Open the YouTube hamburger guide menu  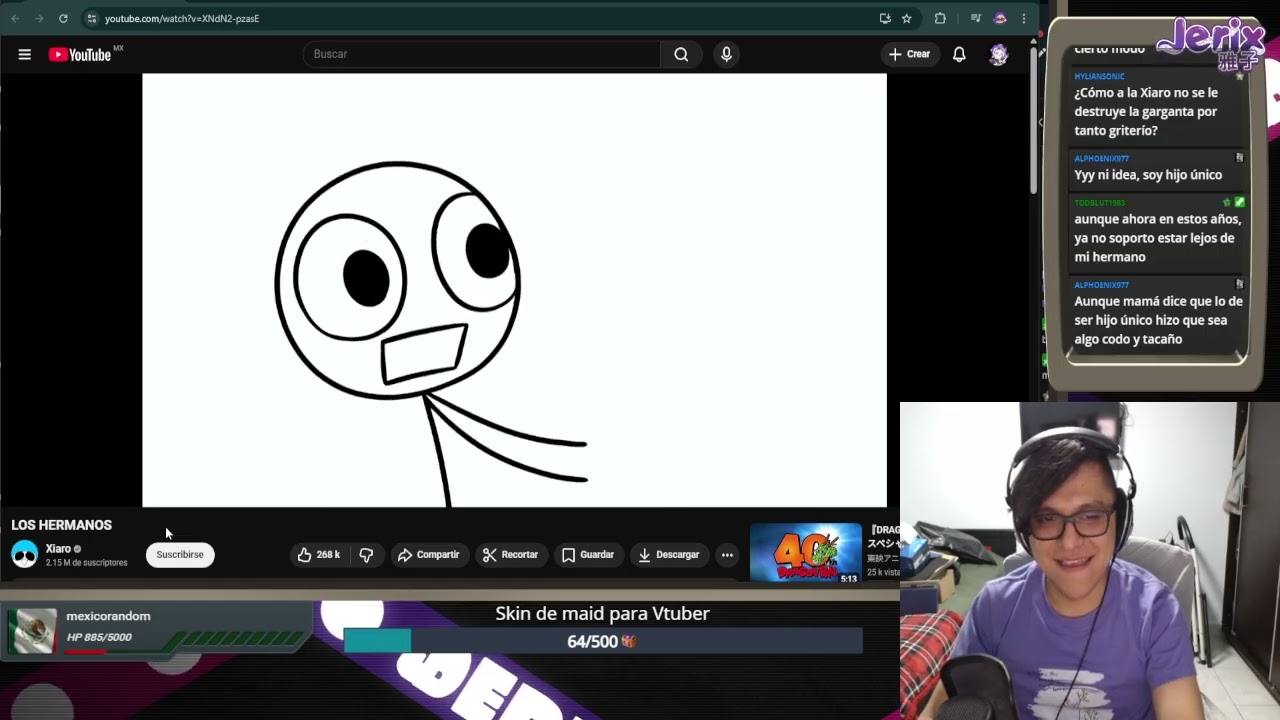pos(24,54)
